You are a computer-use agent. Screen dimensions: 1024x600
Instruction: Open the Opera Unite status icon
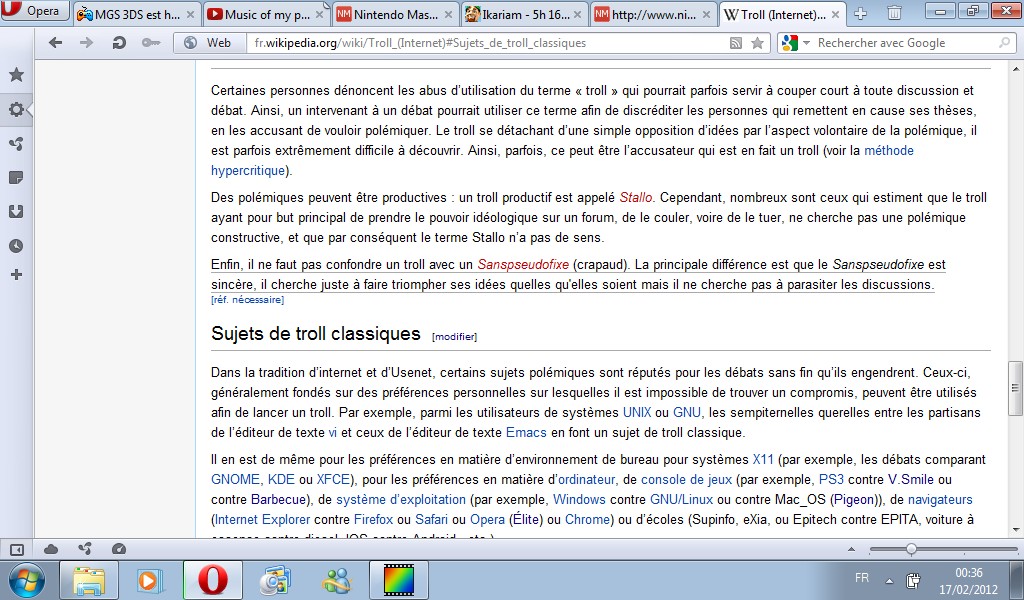85,550
